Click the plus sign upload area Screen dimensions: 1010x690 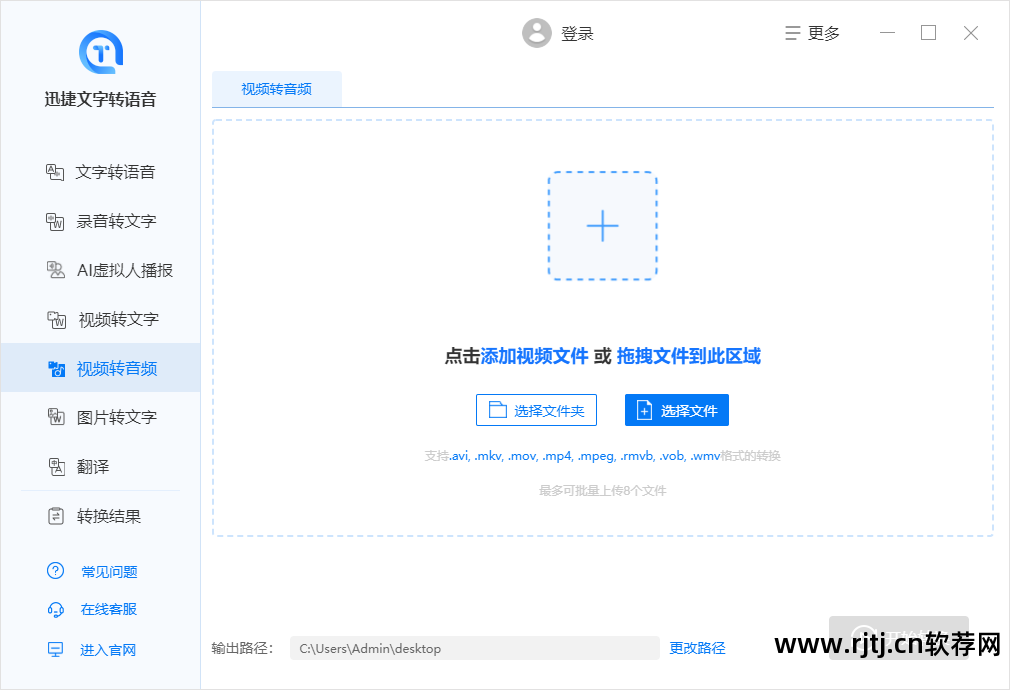tap(602, 226)
